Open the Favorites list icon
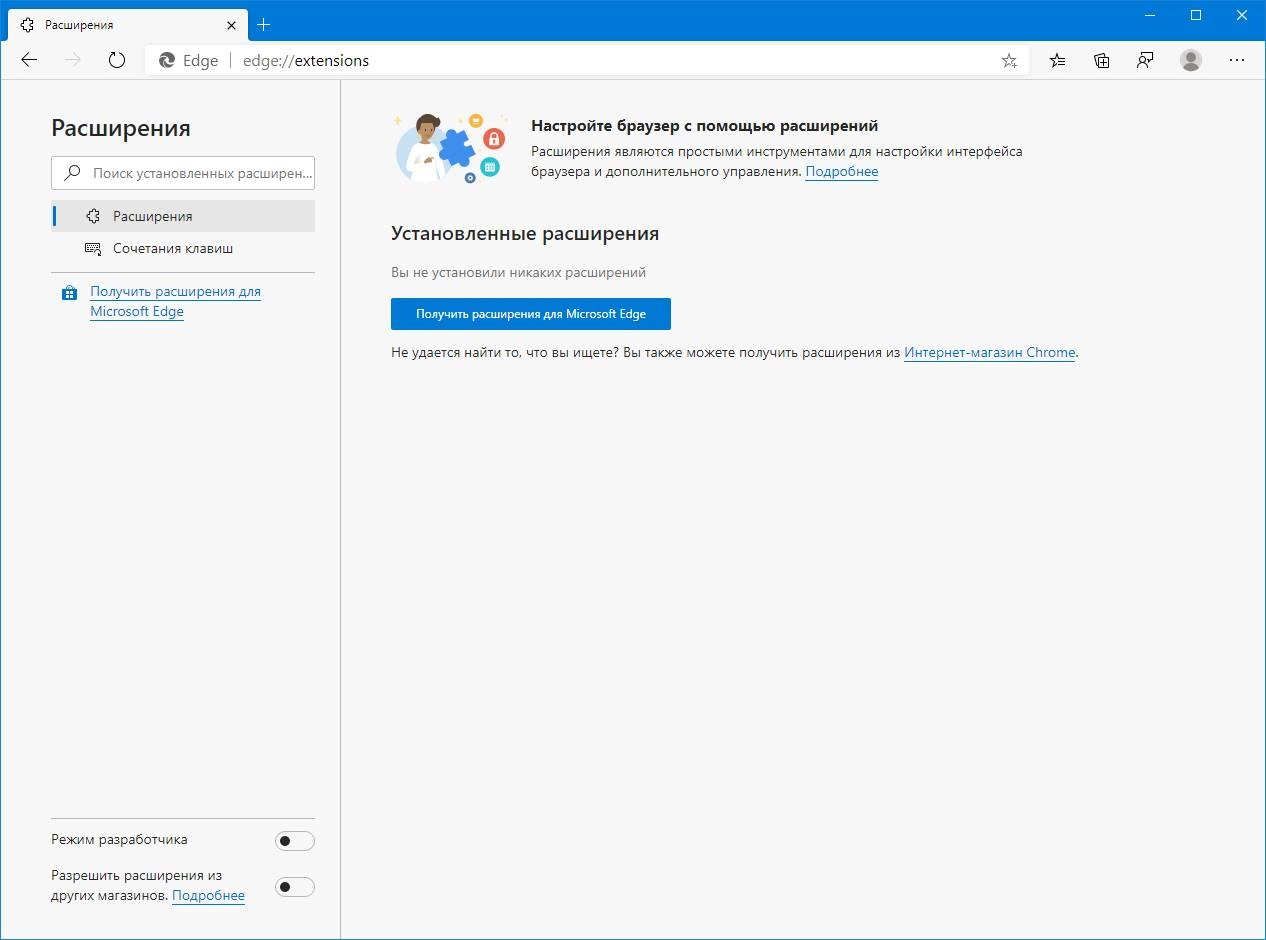 (1057, 60)
